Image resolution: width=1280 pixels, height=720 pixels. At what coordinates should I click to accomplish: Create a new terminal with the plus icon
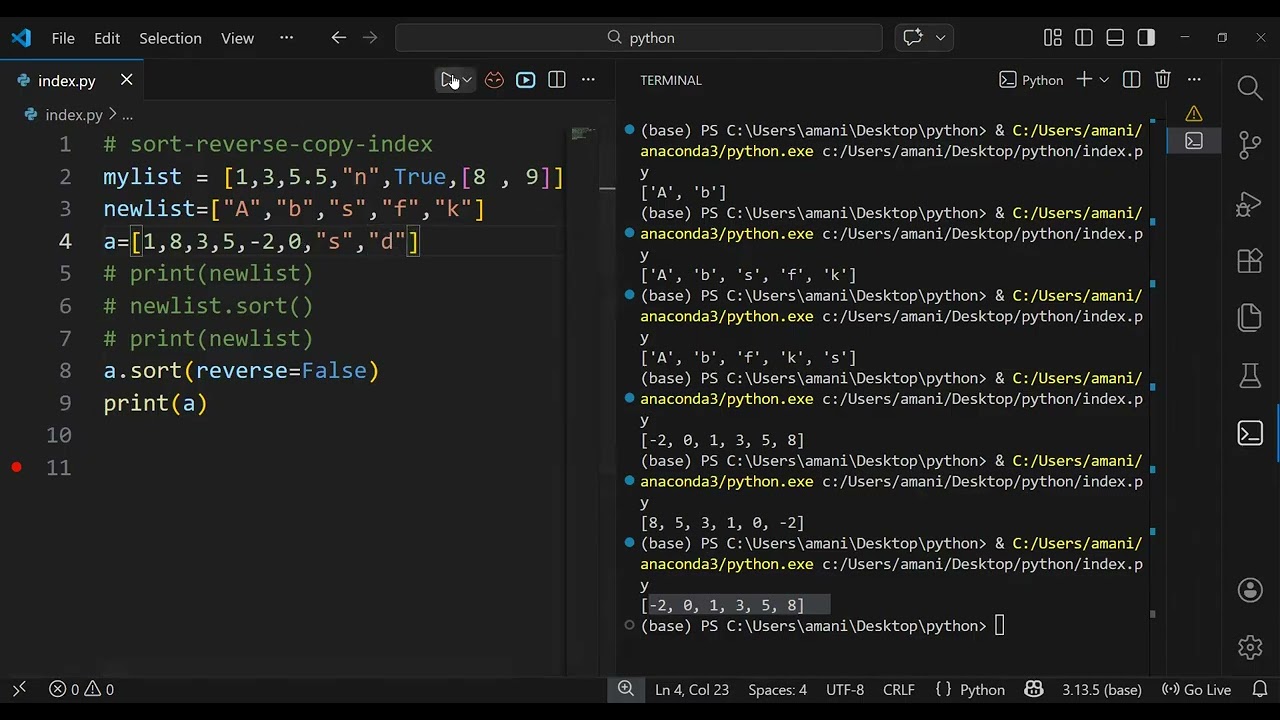click(1083, 80)
